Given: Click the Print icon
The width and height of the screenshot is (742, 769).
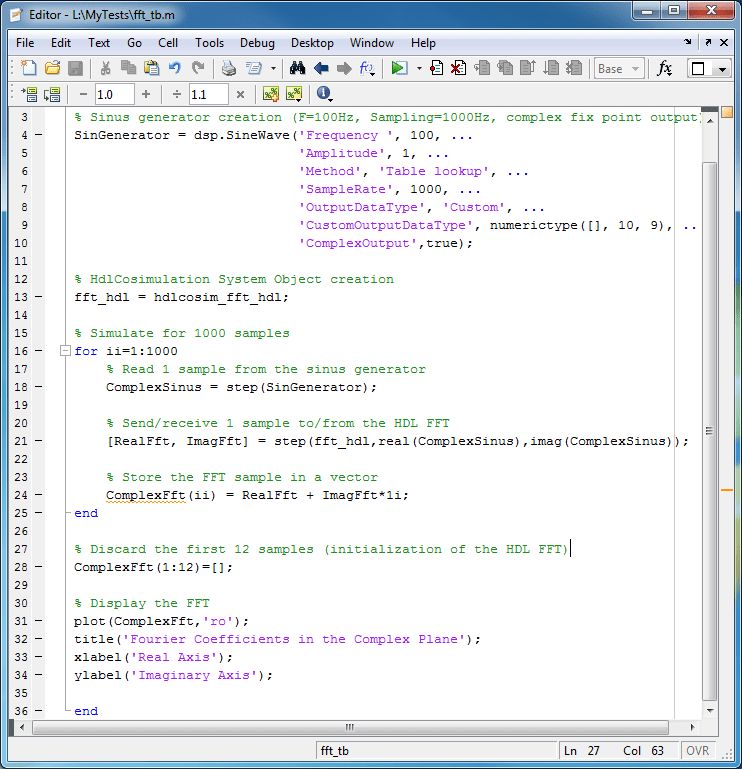Looking at the screenshot, I should (229, 68).
